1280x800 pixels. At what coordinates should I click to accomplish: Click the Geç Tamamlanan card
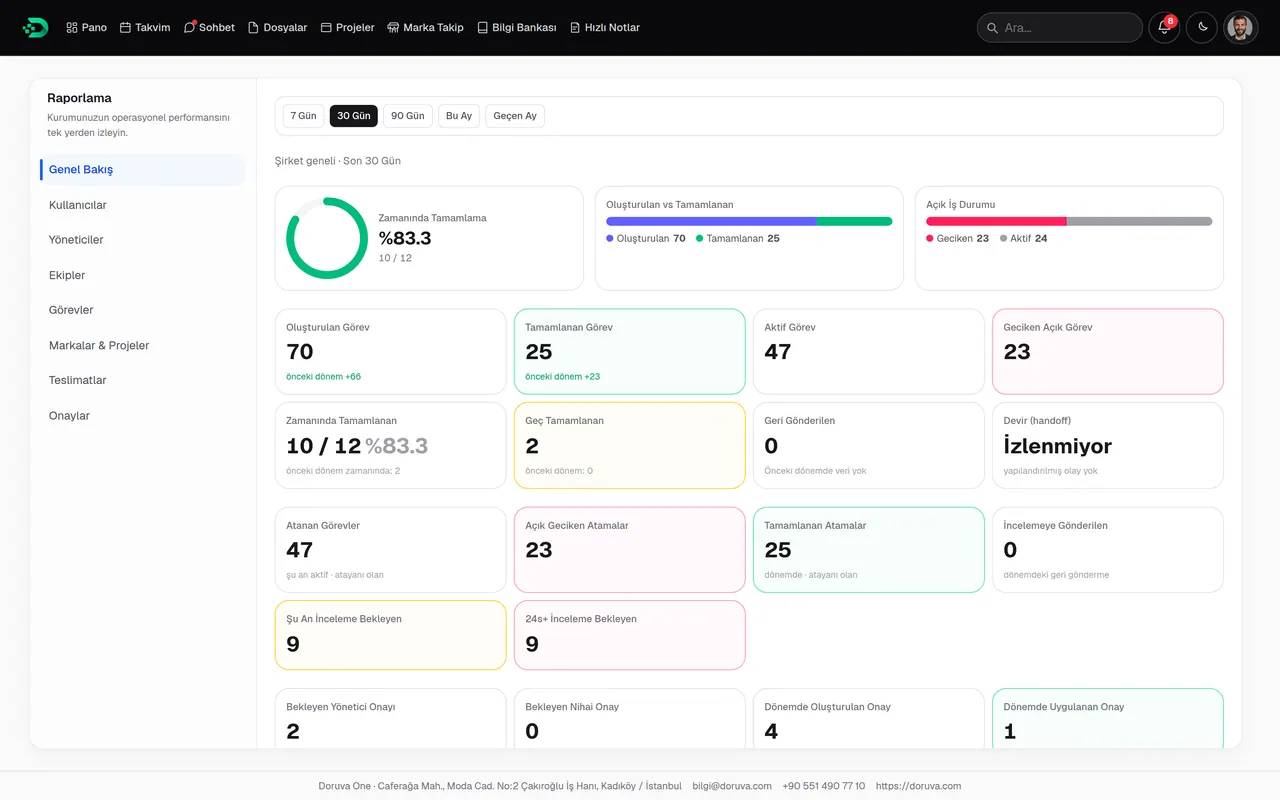point(630,445)
